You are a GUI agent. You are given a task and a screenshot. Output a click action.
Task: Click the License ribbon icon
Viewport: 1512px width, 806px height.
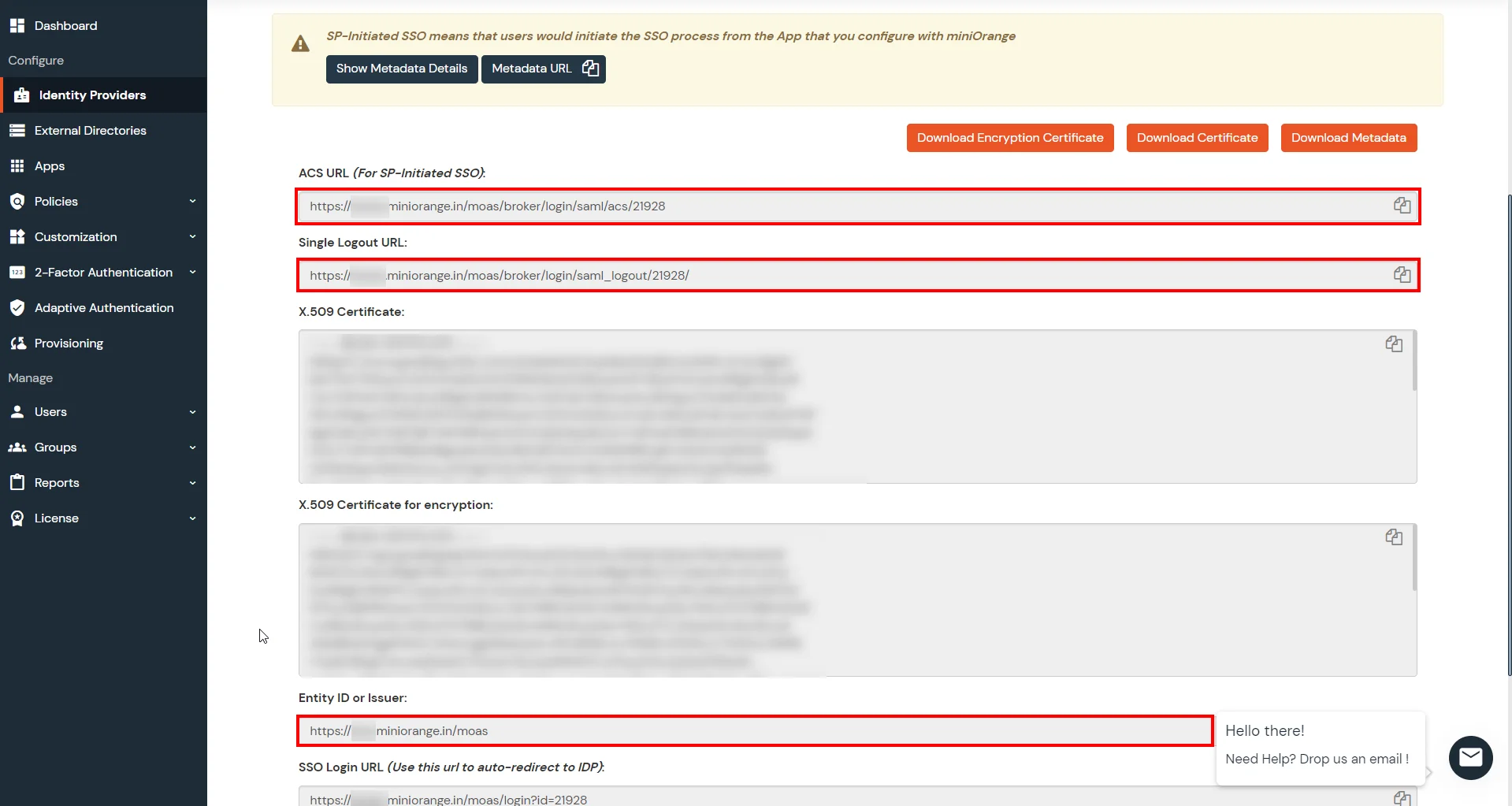[17, 518]
